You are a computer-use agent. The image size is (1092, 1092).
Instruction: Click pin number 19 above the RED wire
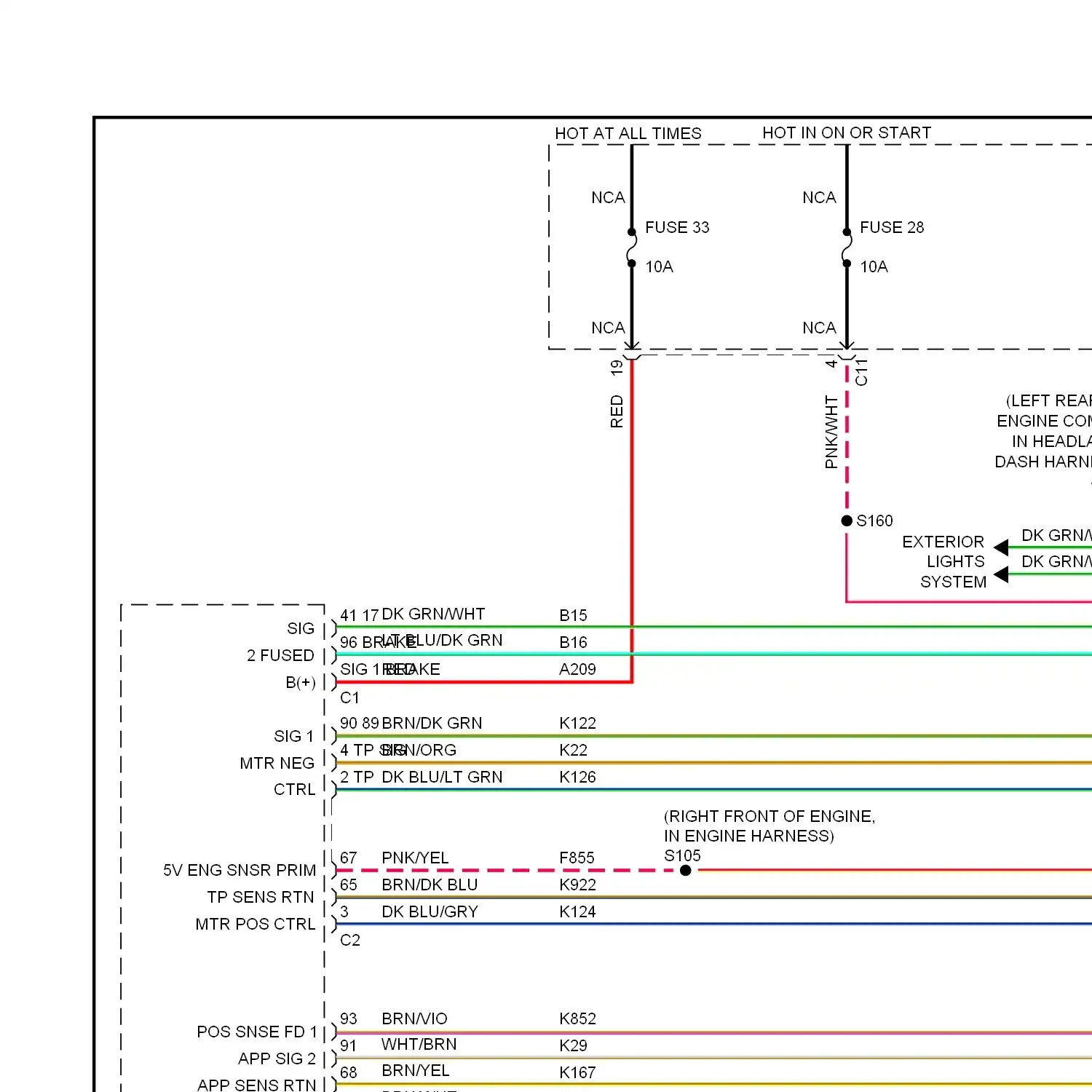(617, 368)
